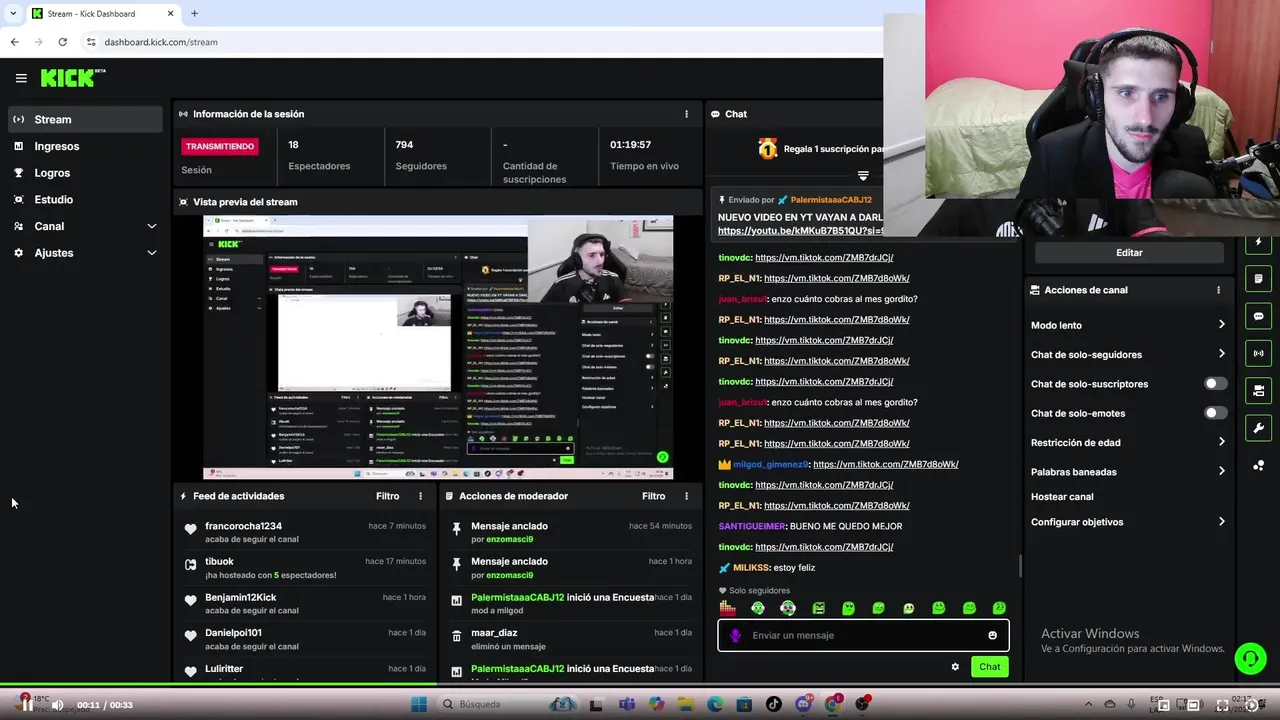Open Palabras baneadas settings

click(x=1128, y=471)
